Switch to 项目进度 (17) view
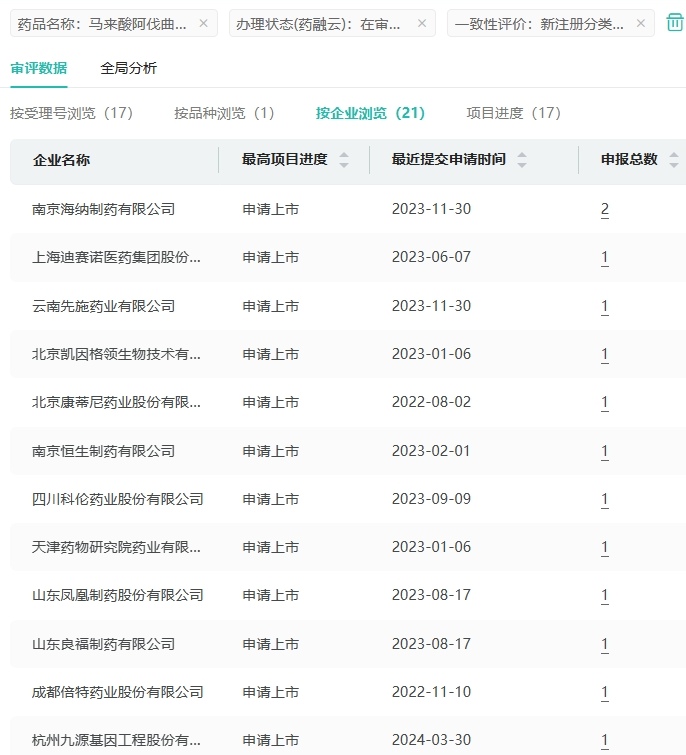686x755 pixels. tap(513, 113)
